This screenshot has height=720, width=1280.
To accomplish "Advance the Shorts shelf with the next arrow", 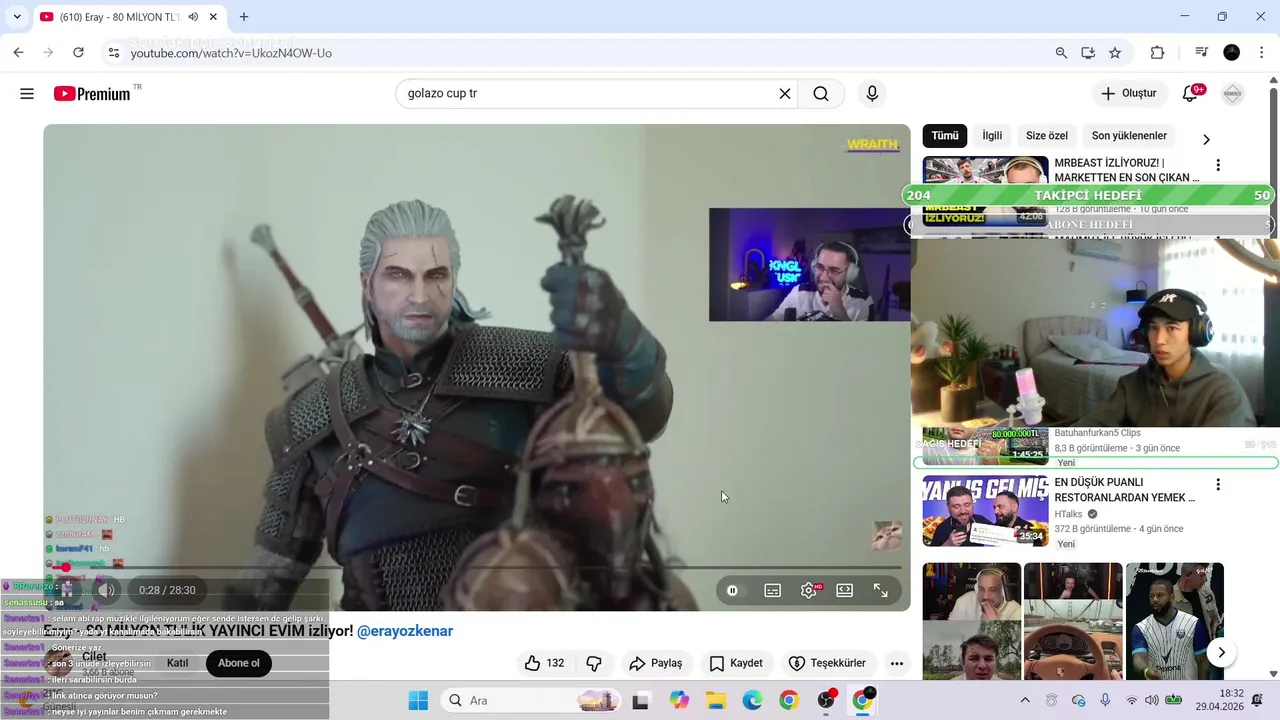I will pyautogui.click(x=1221, y=653).
